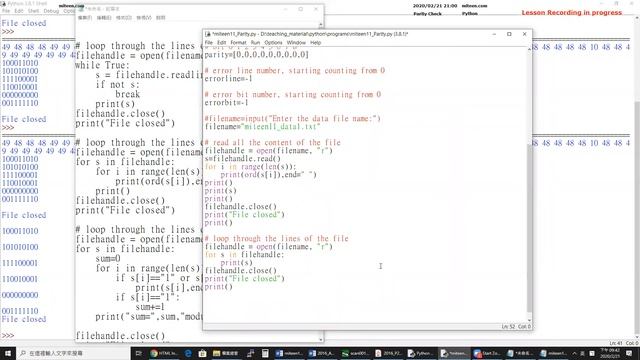Viewport: 640px width, 360px height.
Task: Minimize the miteen11_Parity.py editor window
Action: (x=494, y=34)
